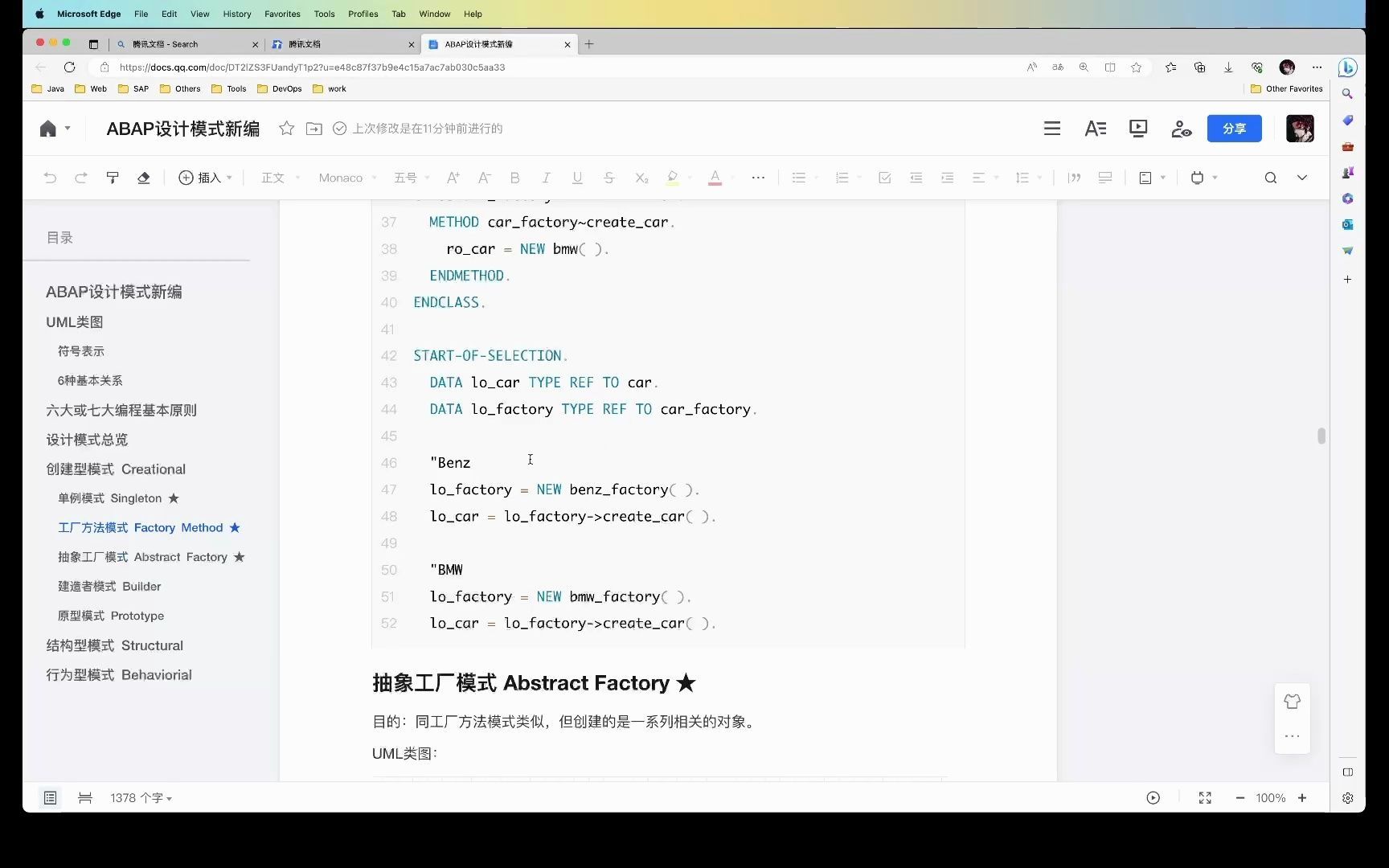Open a new browser tab

tap(589, 44)
